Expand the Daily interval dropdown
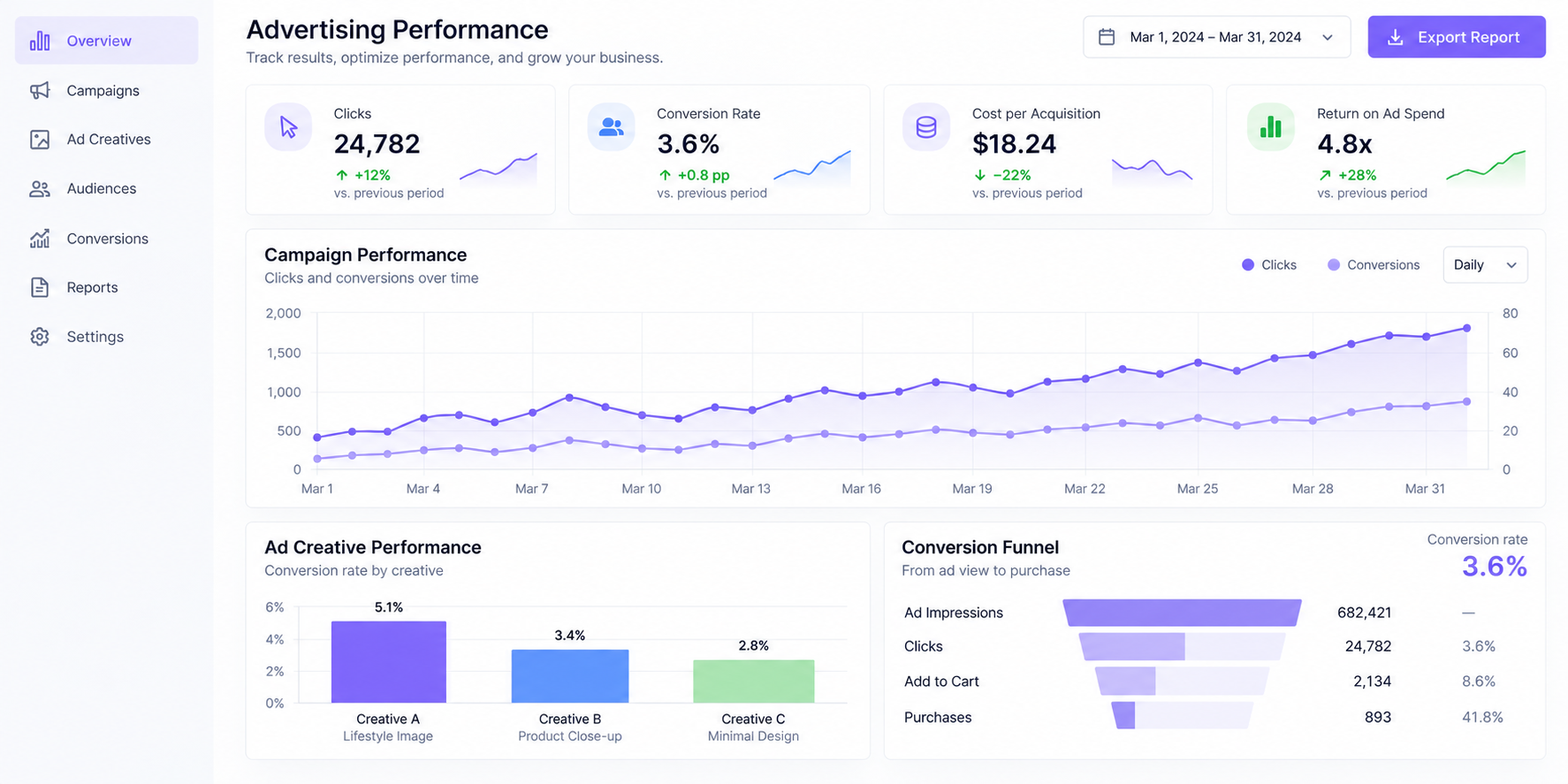This screenshot has height=784, width=1568. (x=1485, y=265)
